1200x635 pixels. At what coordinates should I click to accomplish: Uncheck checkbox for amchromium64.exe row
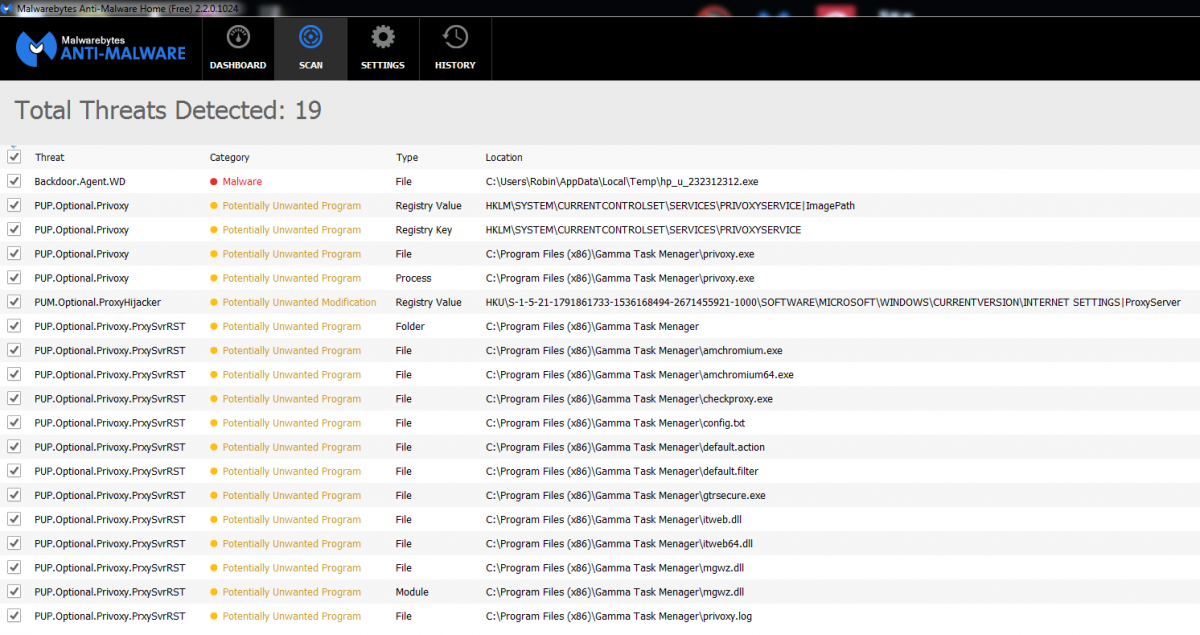14,374
